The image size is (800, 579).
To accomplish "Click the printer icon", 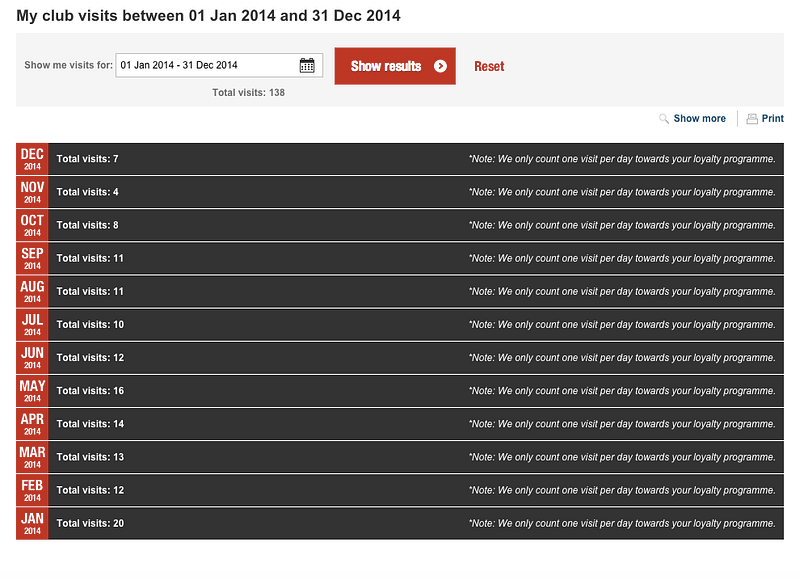I will click(752, 119).
